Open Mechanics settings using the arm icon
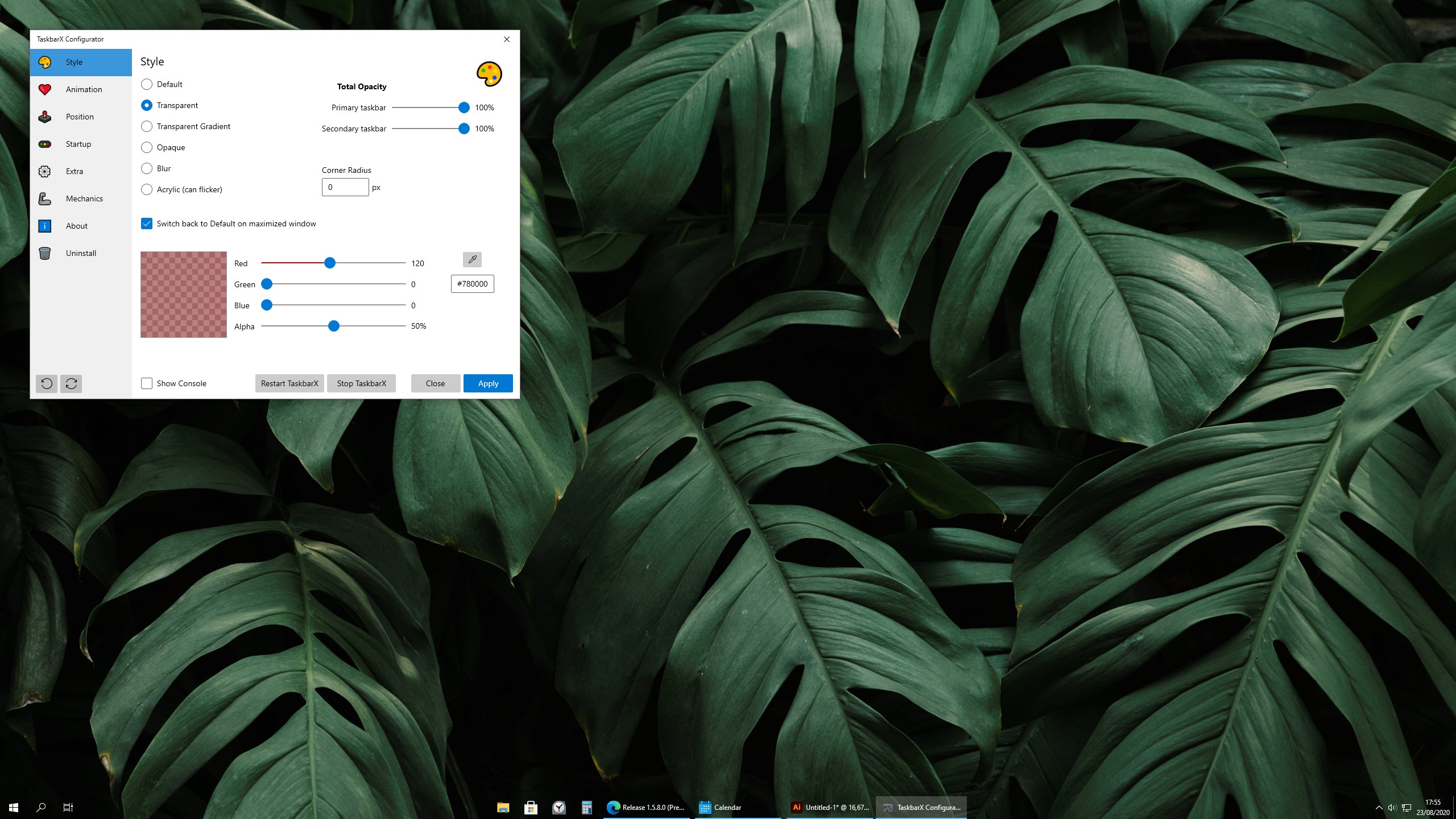The height and width of the screenshot is (819, 1456). point(45,198)
